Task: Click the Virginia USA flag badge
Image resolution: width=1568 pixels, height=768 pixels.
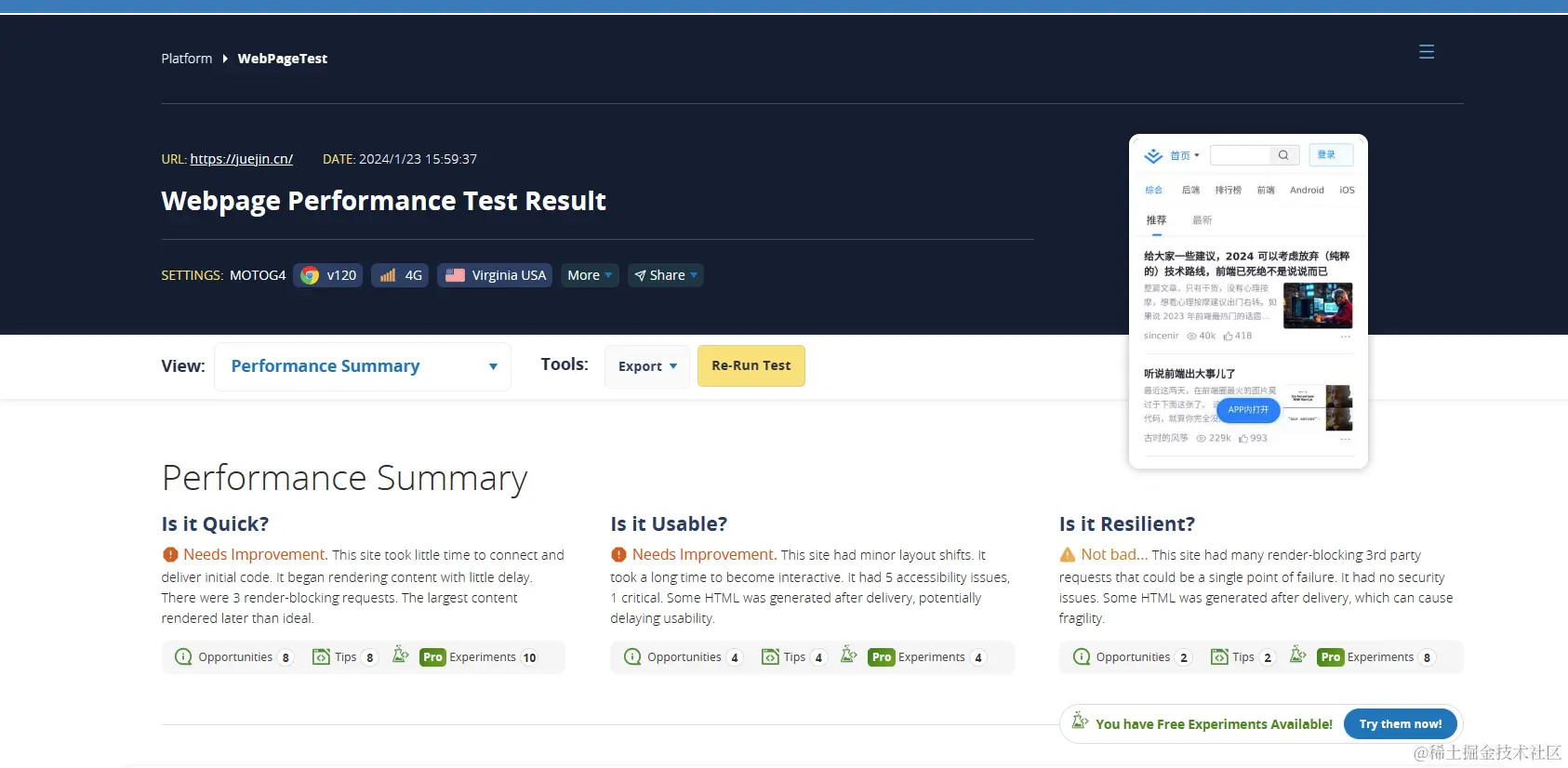Action: click(495, 275)
